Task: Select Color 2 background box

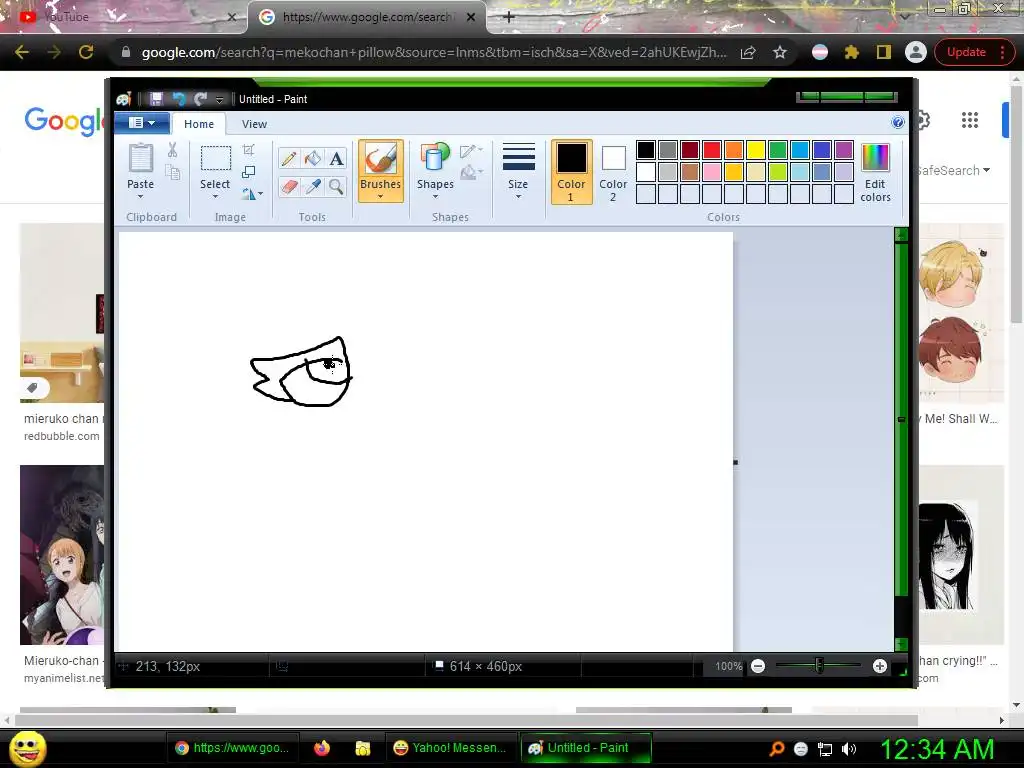Action: click(x=613, y=172)
